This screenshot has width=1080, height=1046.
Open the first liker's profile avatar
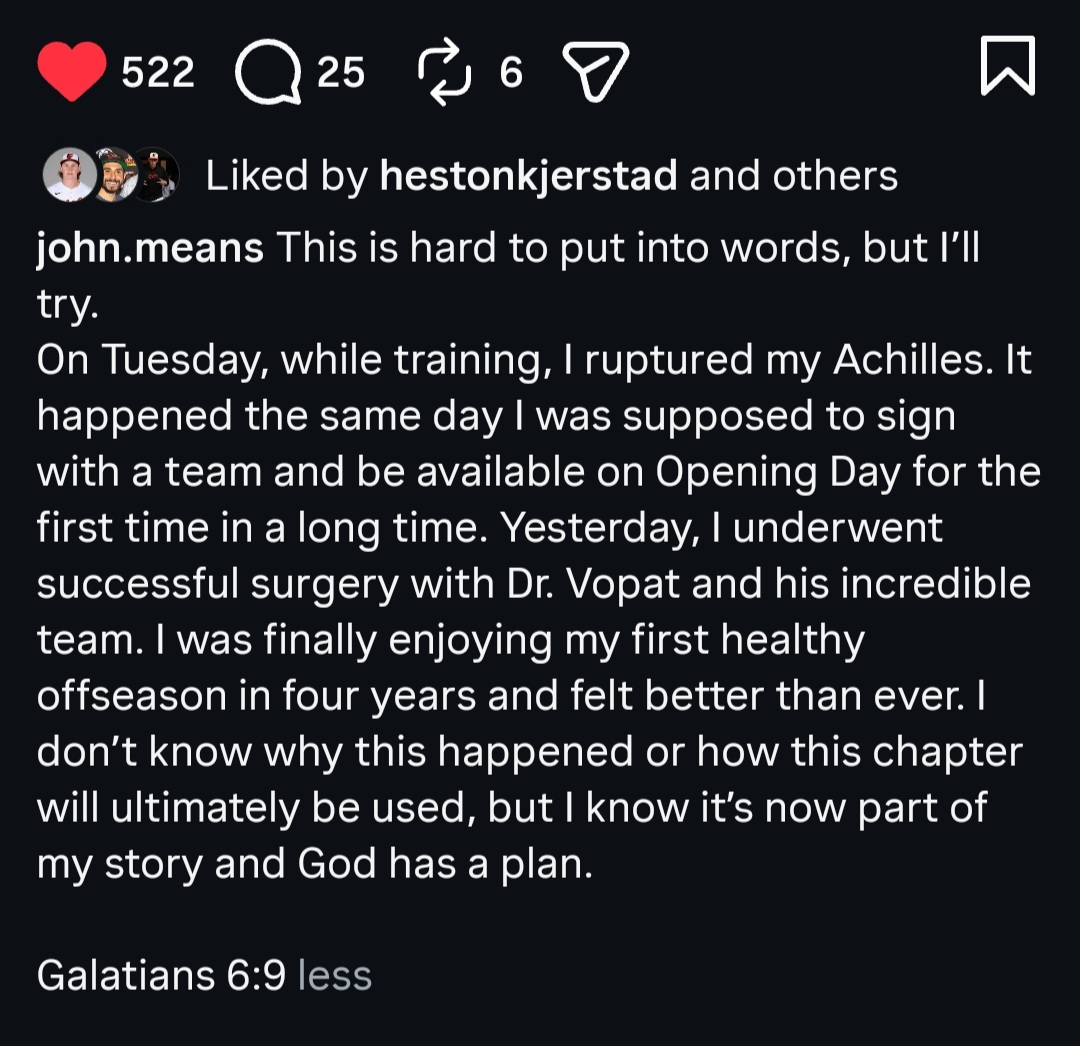tap(68, 176)
